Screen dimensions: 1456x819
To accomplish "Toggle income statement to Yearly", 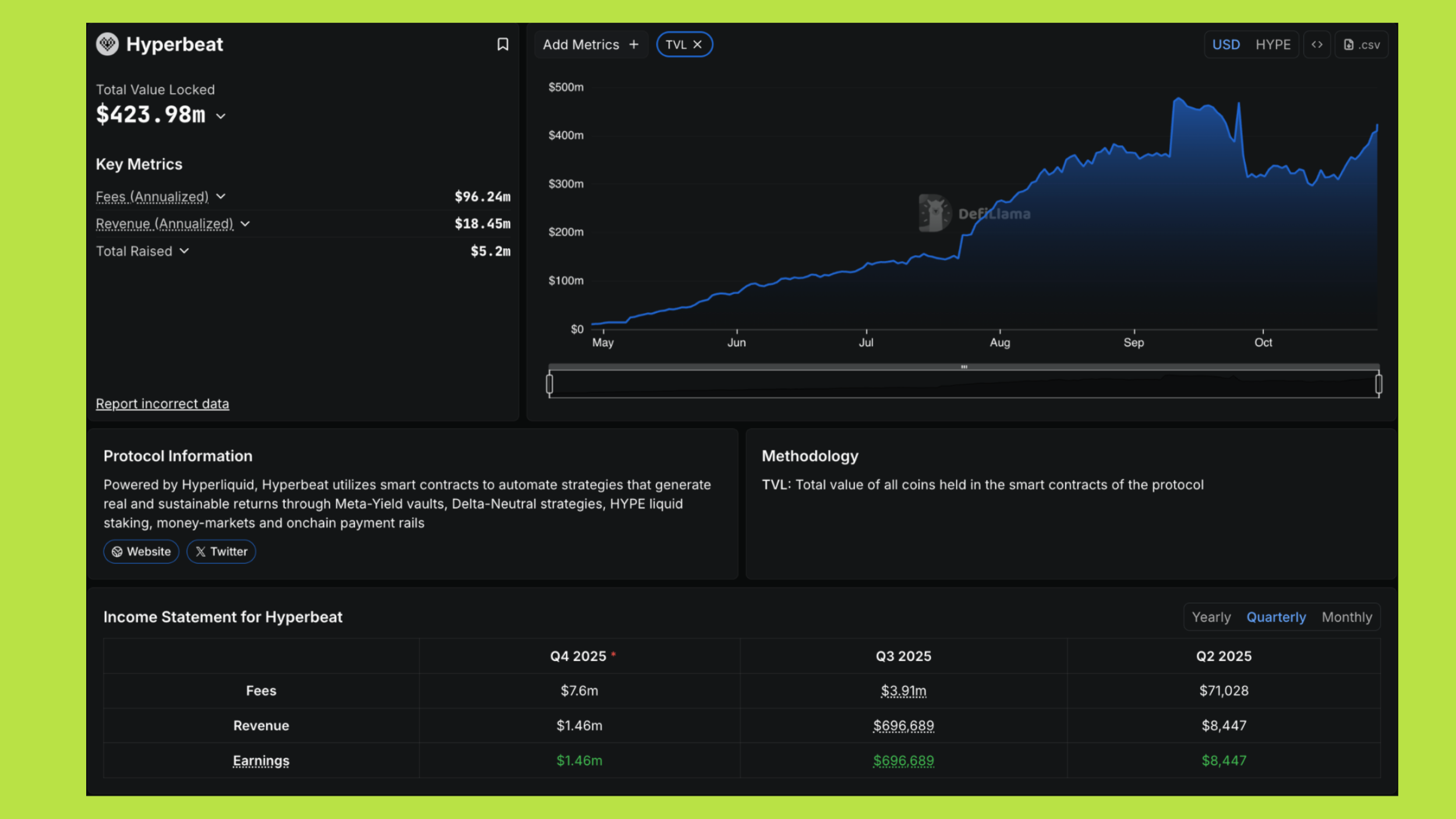I will (x=1211, y=617).
